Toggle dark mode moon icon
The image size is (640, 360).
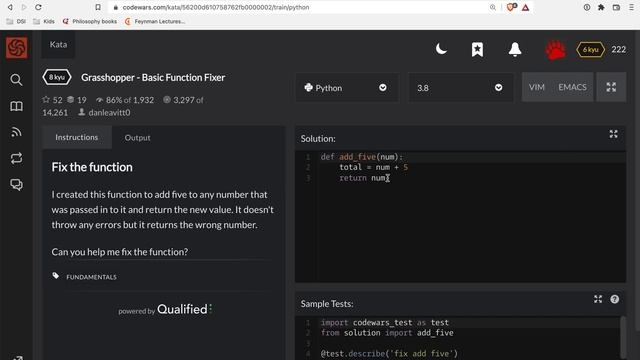tap(441, 49)
